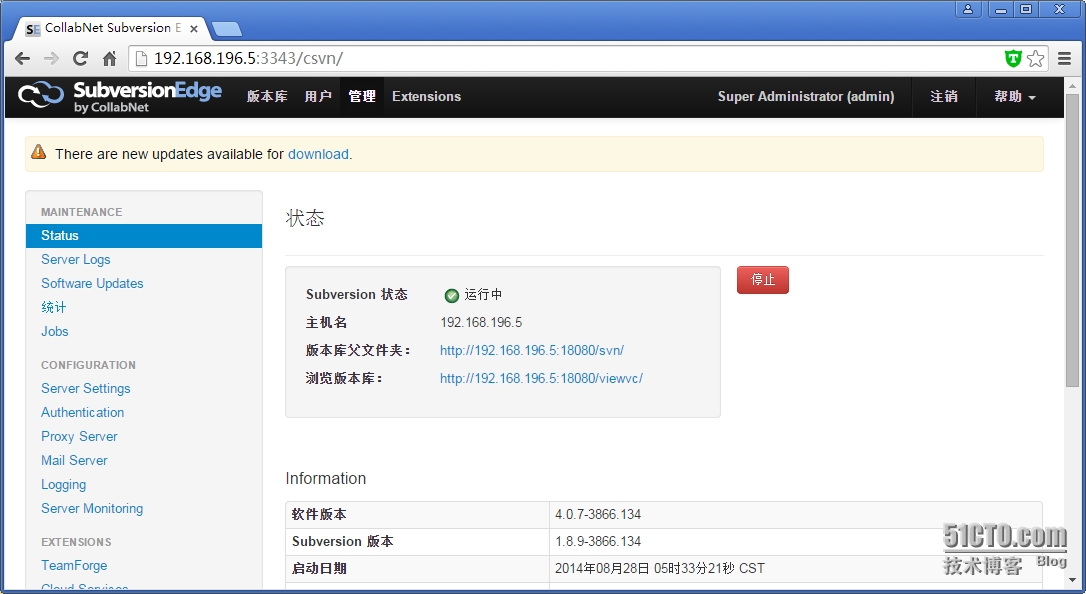
Task: Open the browser home page icon
Action: click(x=109, y=59)
